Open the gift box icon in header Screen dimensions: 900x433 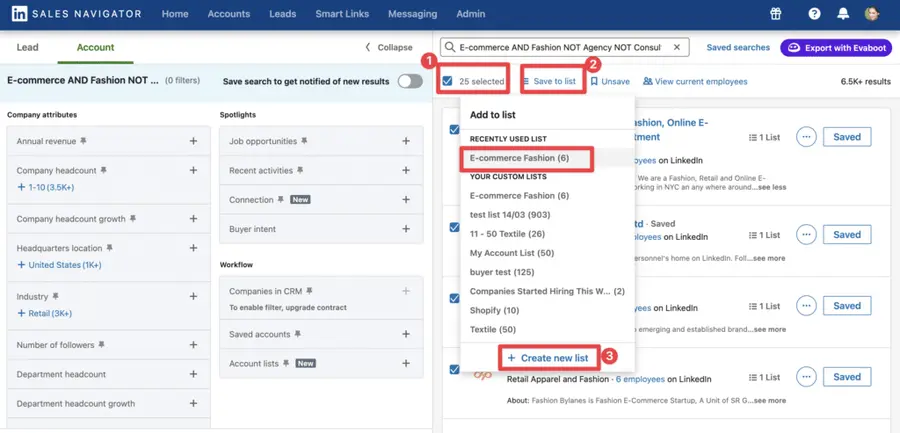(x=776, y=14)
